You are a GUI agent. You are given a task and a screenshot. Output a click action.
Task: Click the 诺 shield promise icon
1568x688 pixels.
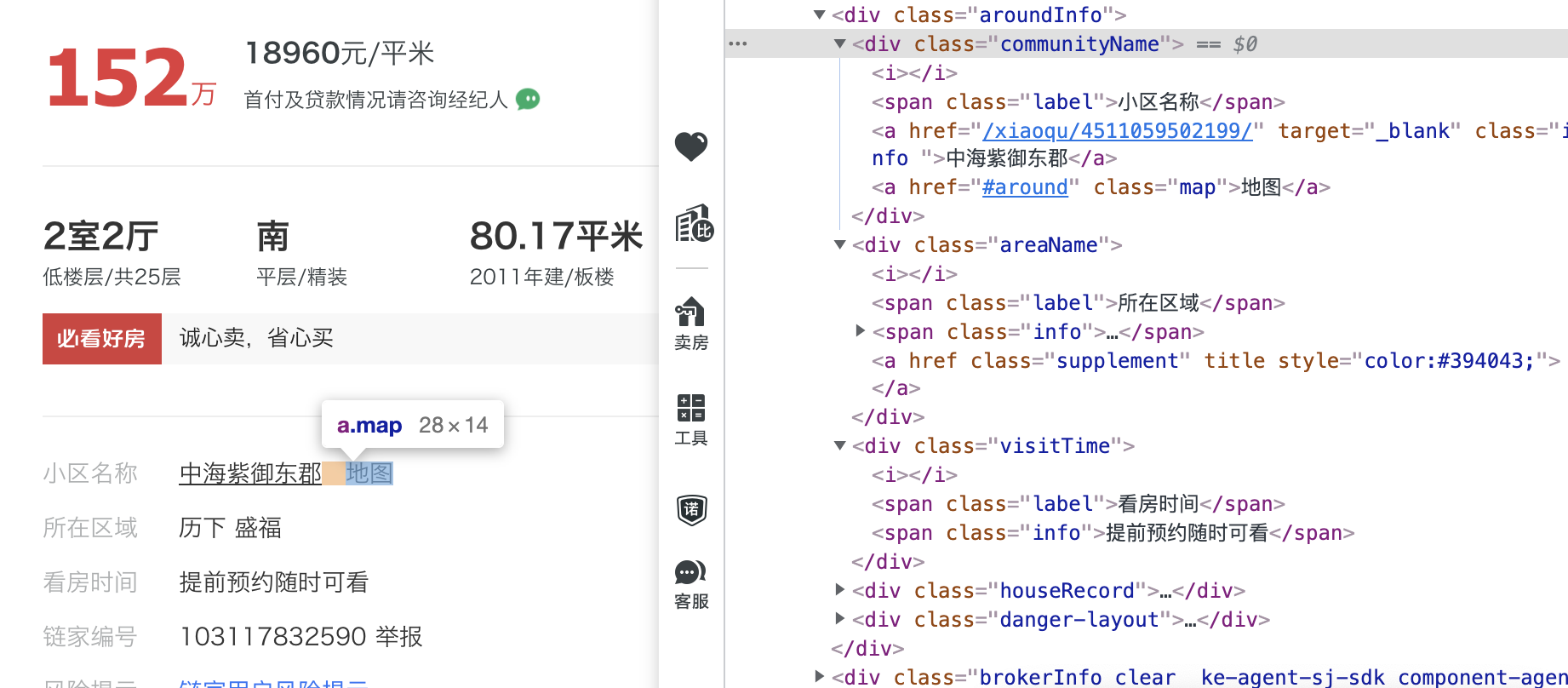click(691, 510)
